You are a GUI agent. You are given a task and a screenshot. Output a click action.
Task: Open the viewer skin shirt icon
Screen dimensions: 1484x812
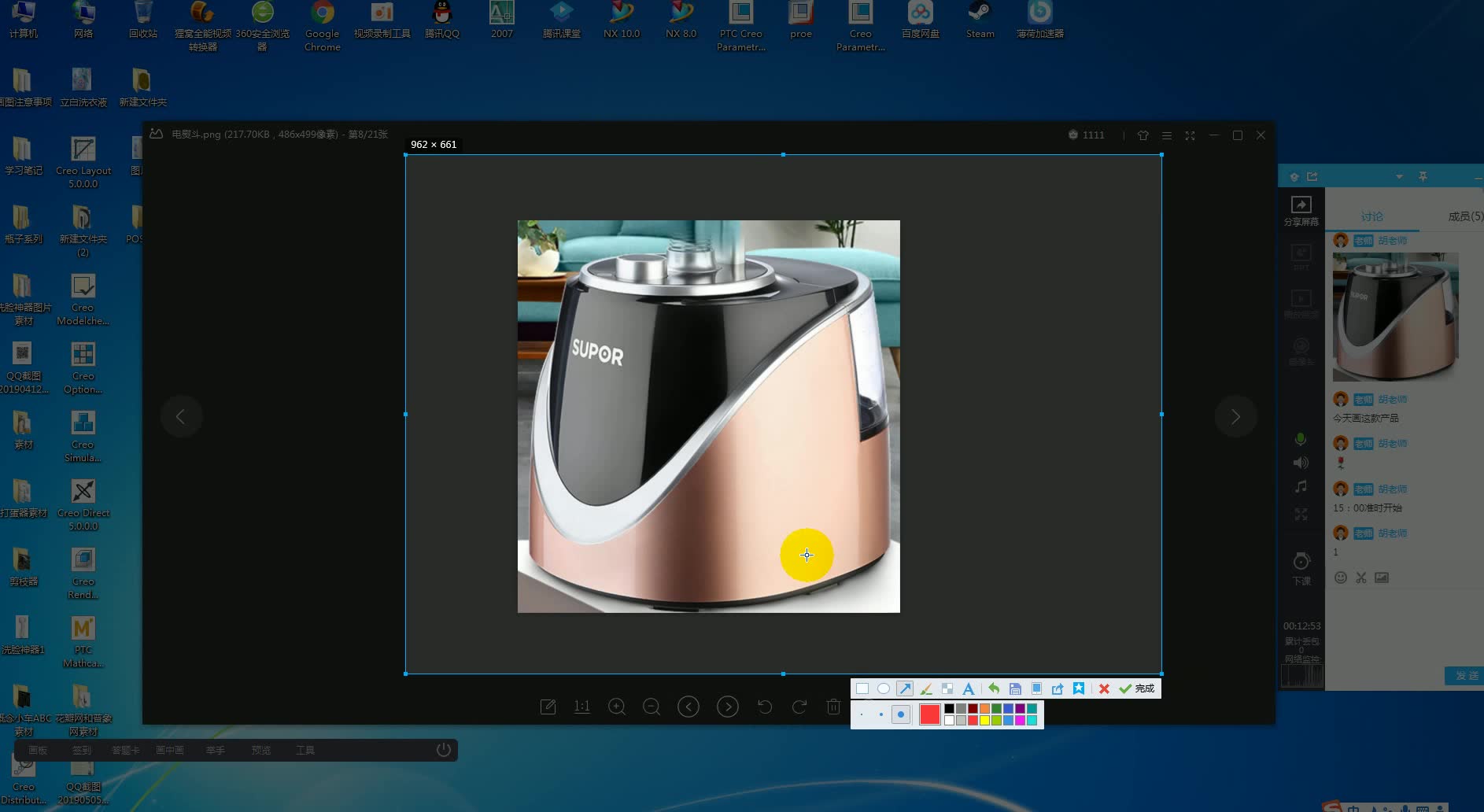coord(1143,135)
